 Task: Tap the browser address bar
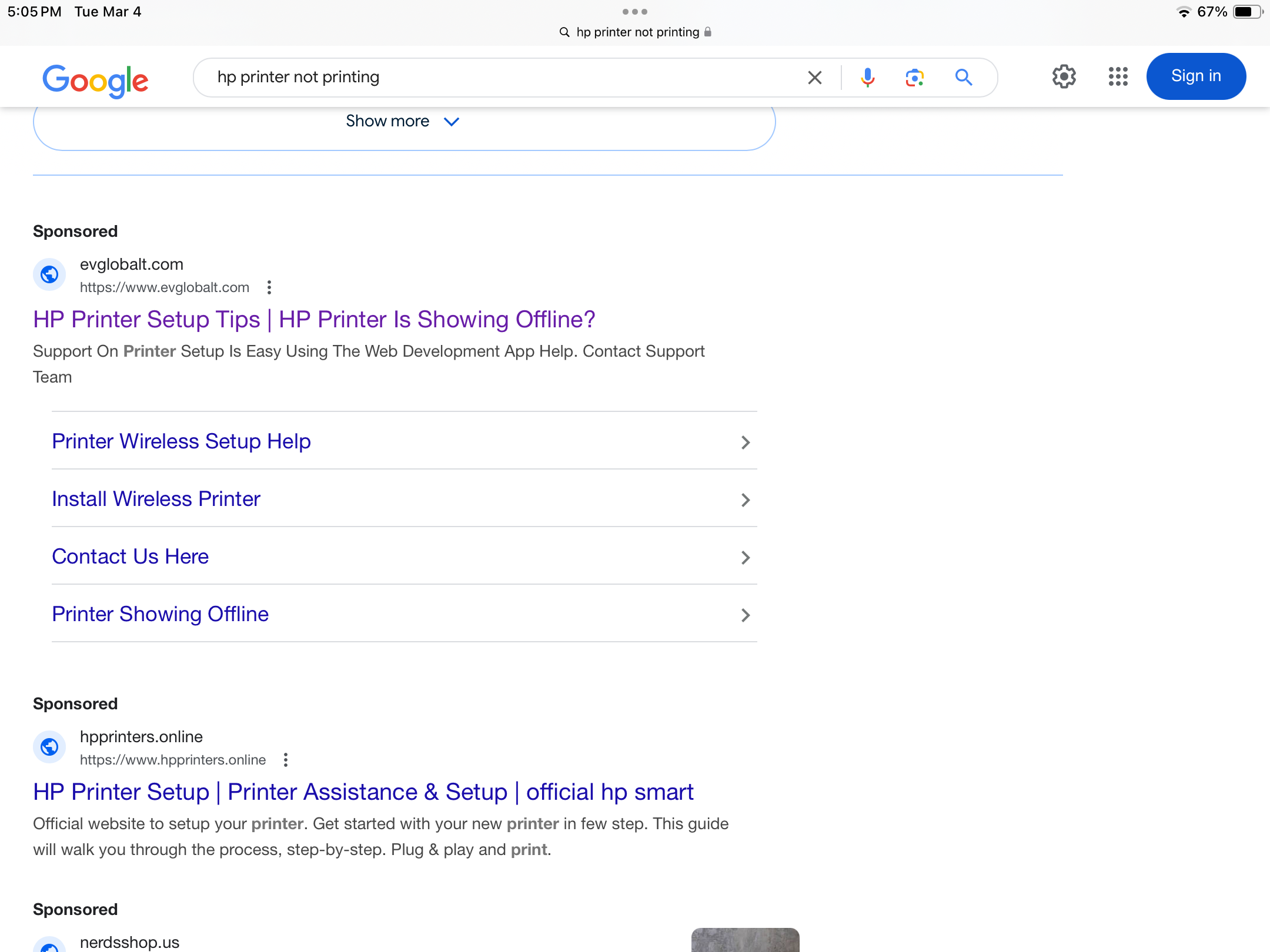point(635,32)
